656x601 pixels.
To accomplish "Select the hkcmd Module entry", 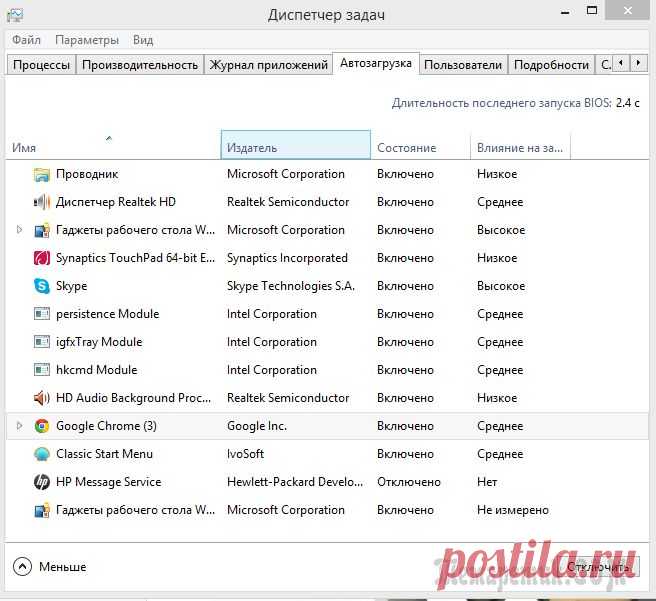I will [97, 370].
